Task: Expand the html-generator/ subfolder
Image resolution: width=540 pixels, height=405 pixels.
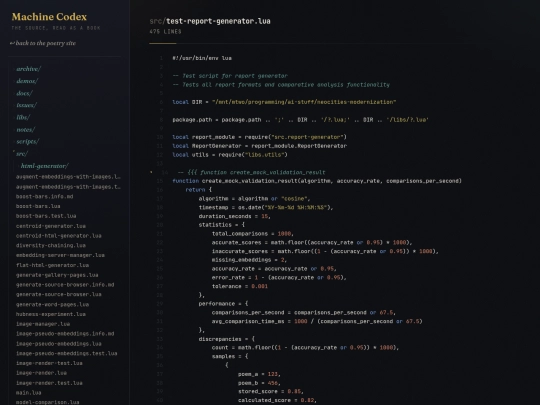Action: click(45, 166)
